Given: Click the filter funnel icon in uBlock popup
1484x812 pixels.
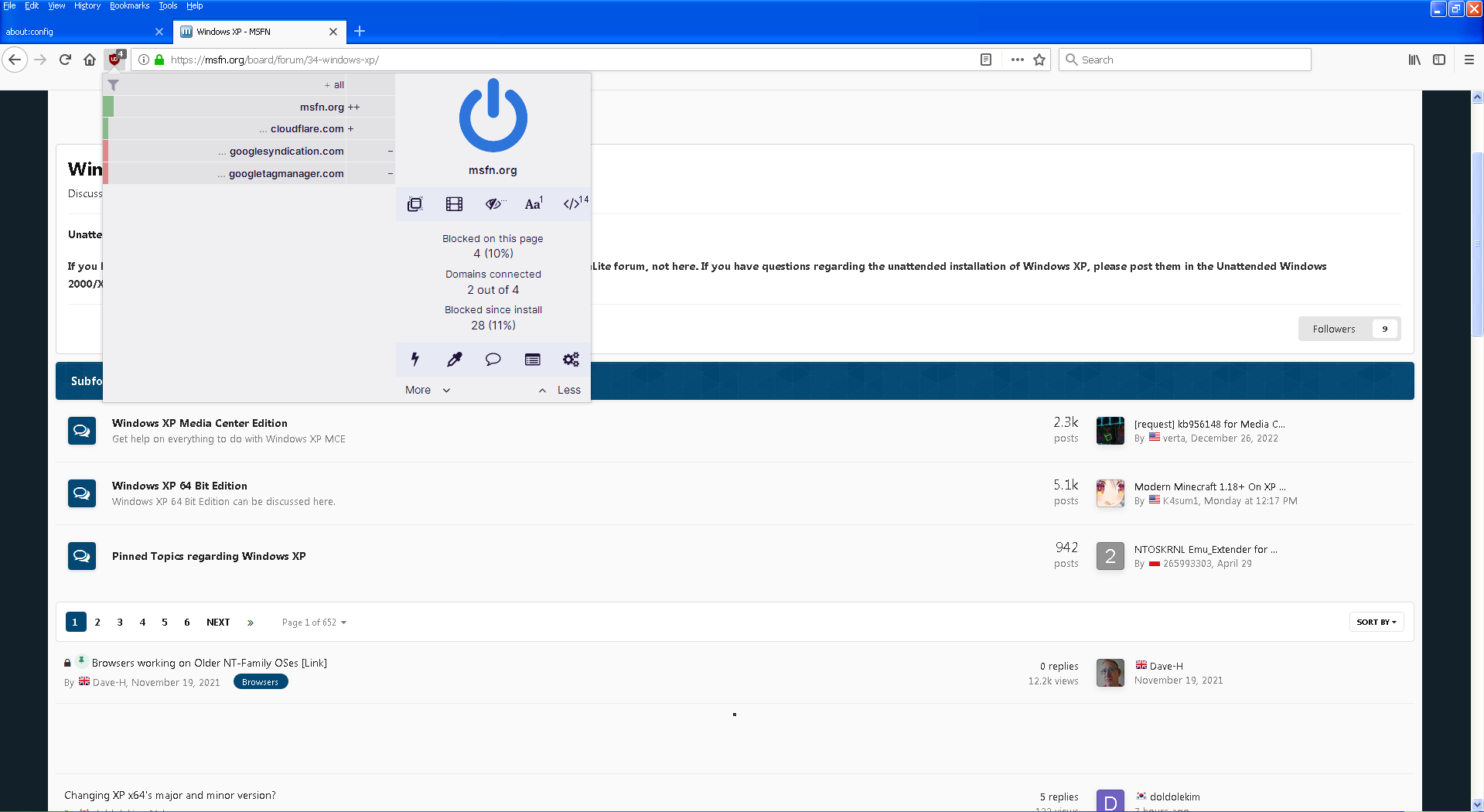Looking at the screenshot, I should pyautogui.click(x=113, y=85).
